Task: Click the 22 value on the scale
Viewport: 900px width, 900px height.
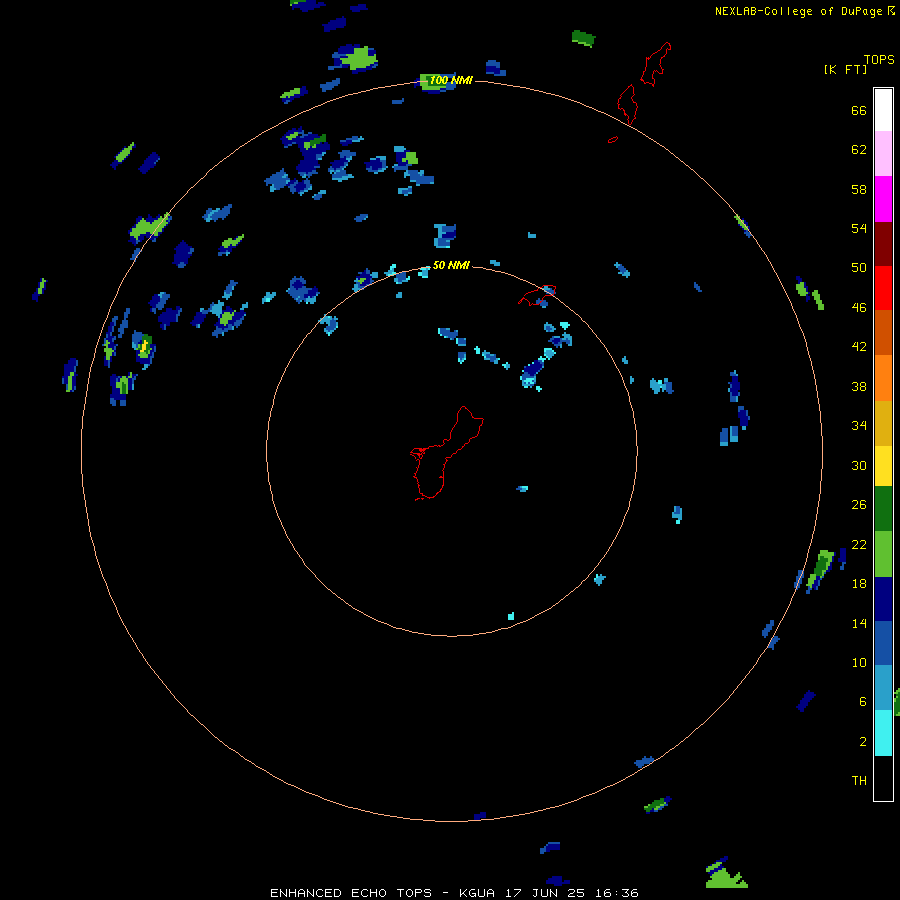Action: tap(859, 544)
